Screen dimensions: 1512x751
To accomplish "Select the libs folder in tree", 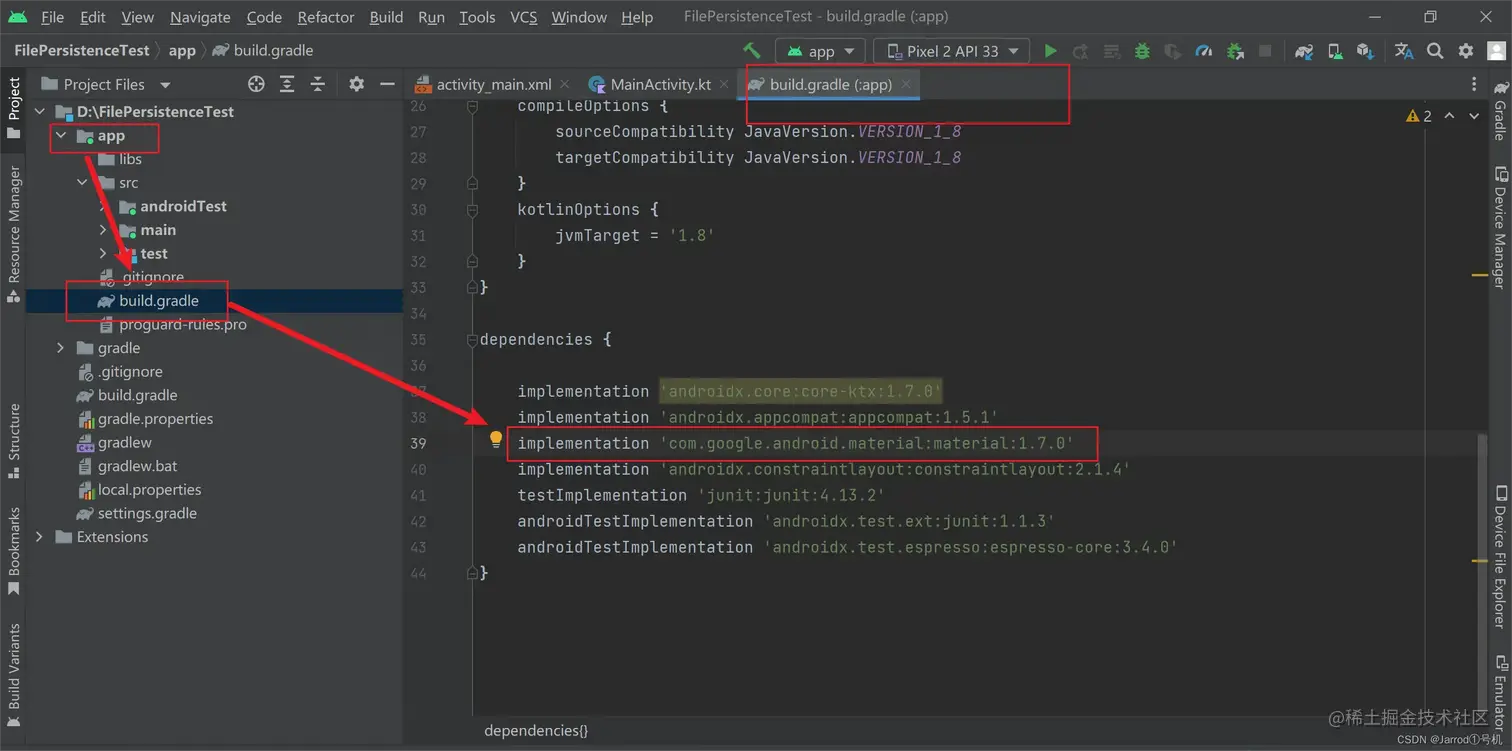I will click(x=130, y=159).
